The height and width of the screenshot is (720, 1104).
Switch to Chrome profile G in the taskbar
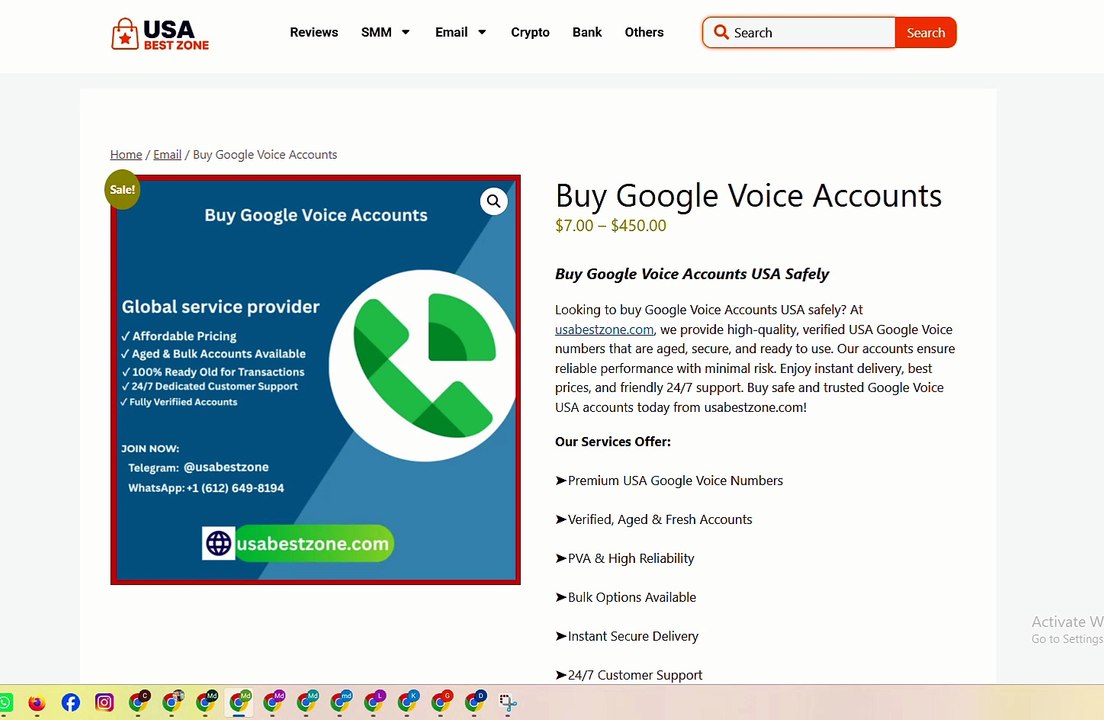441,702
